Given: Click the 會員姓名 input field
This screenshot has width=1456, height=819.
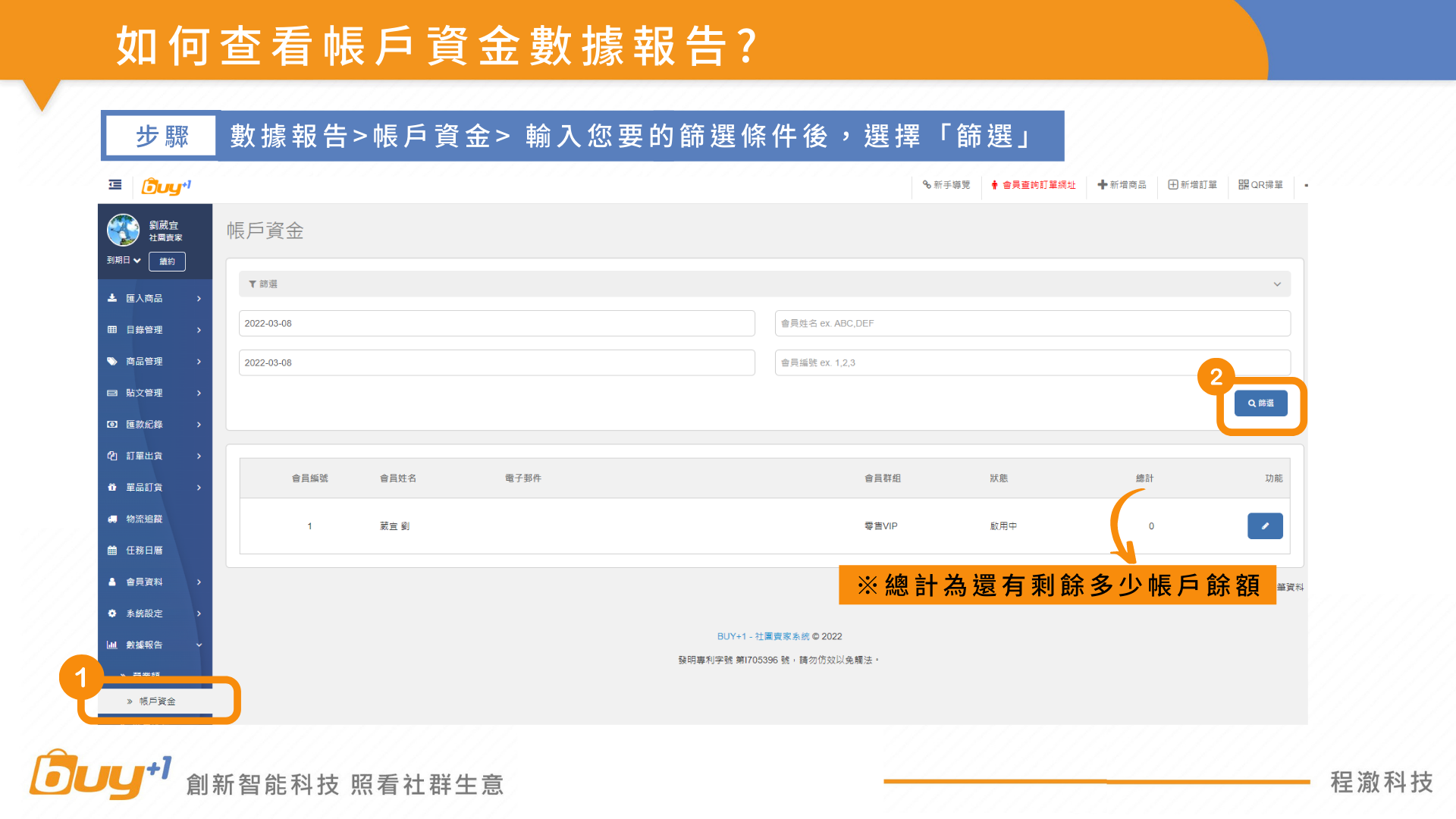Looking at the screenshot, I should tap(1032, 323).
